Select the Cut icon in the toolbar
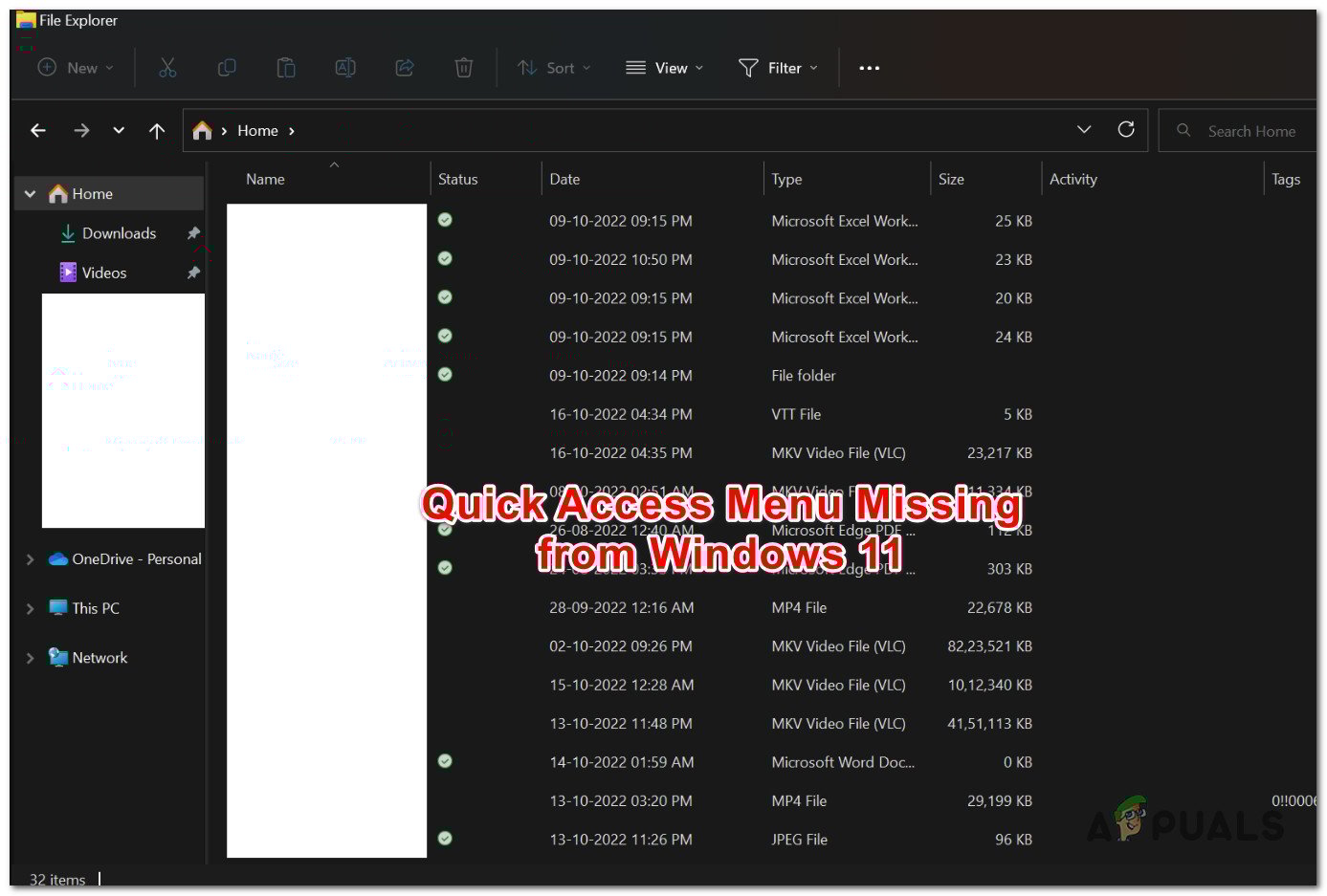This screenshot has width=1327, height=896. click(167, 67)
